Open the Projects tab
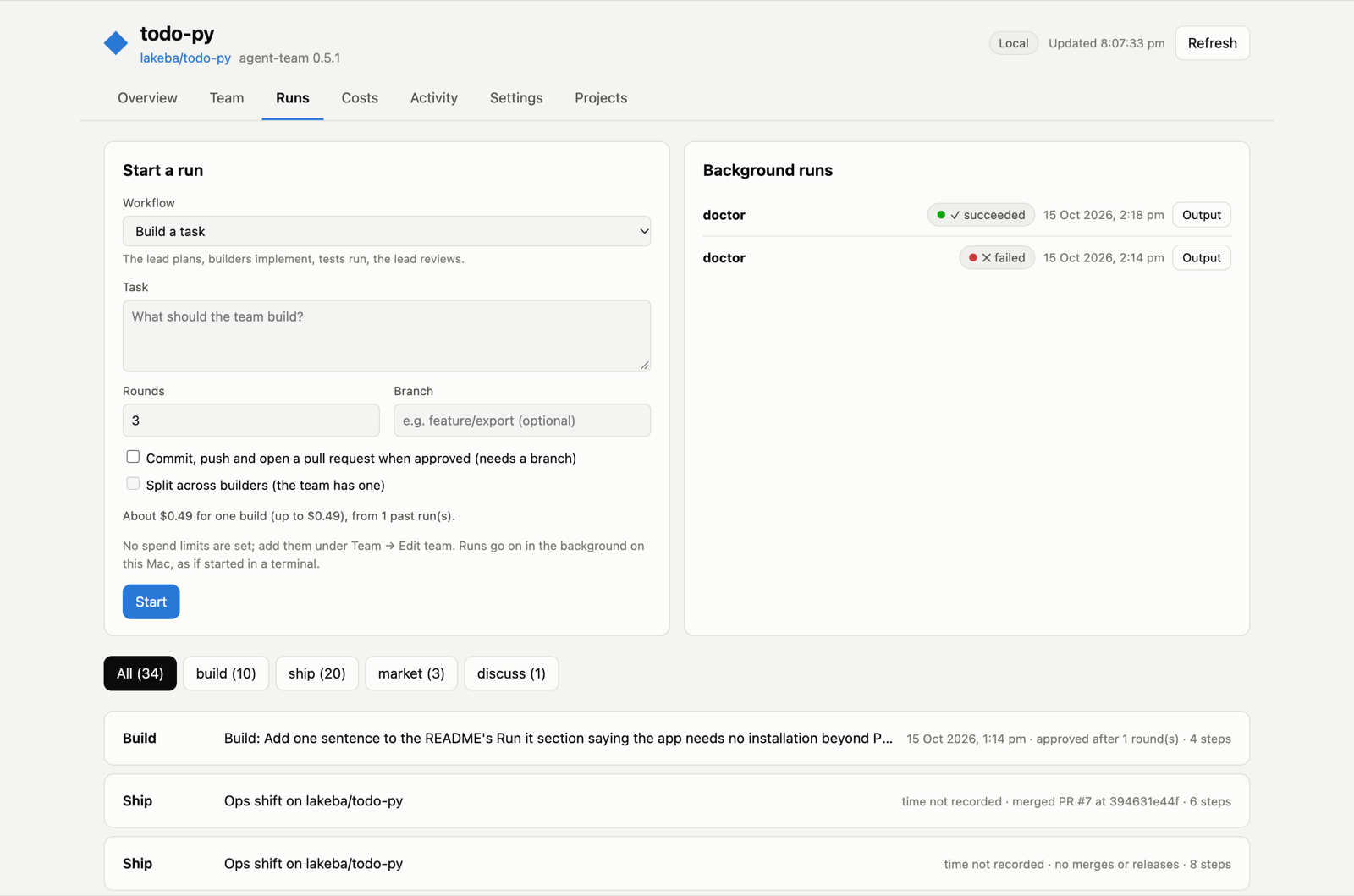 601,98
